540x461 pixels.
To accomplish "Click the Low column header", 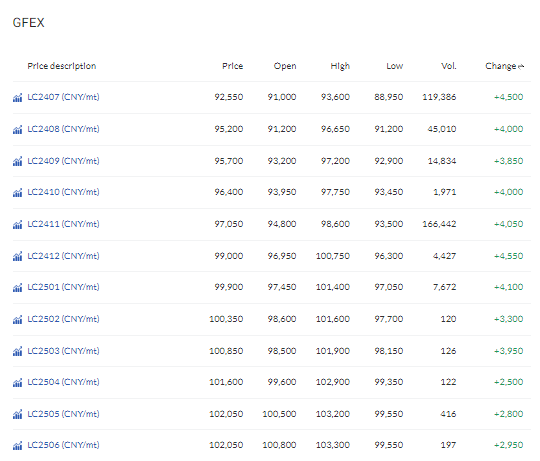I will [394, 66].
